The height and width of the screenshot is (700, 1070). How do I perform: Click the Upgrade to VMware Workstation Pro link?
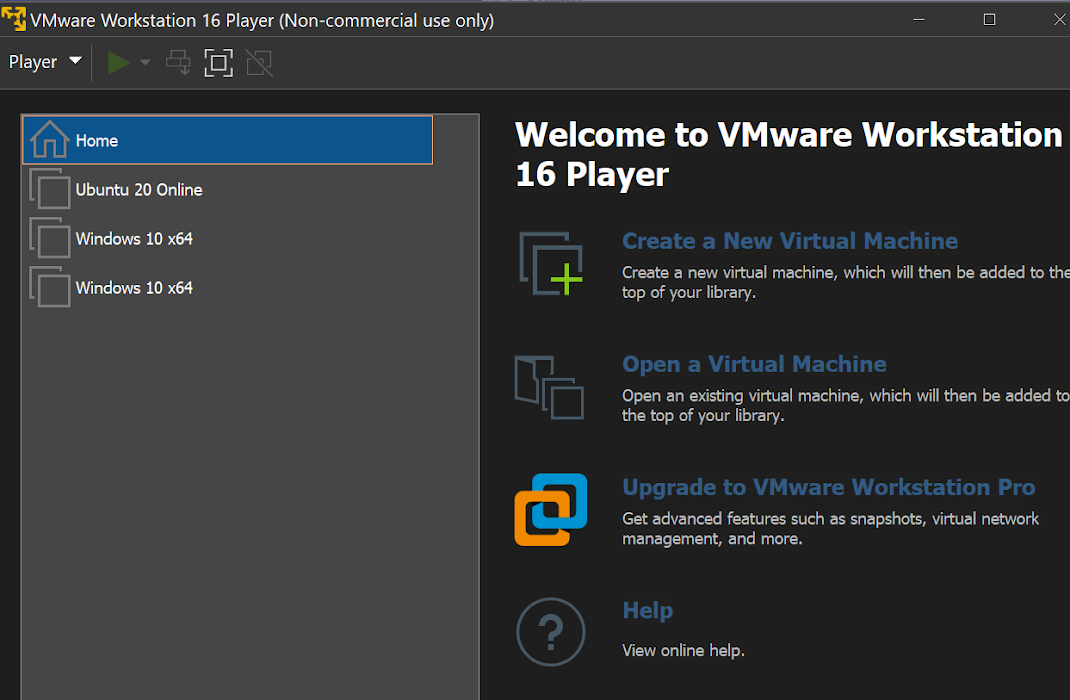point(829,487)
